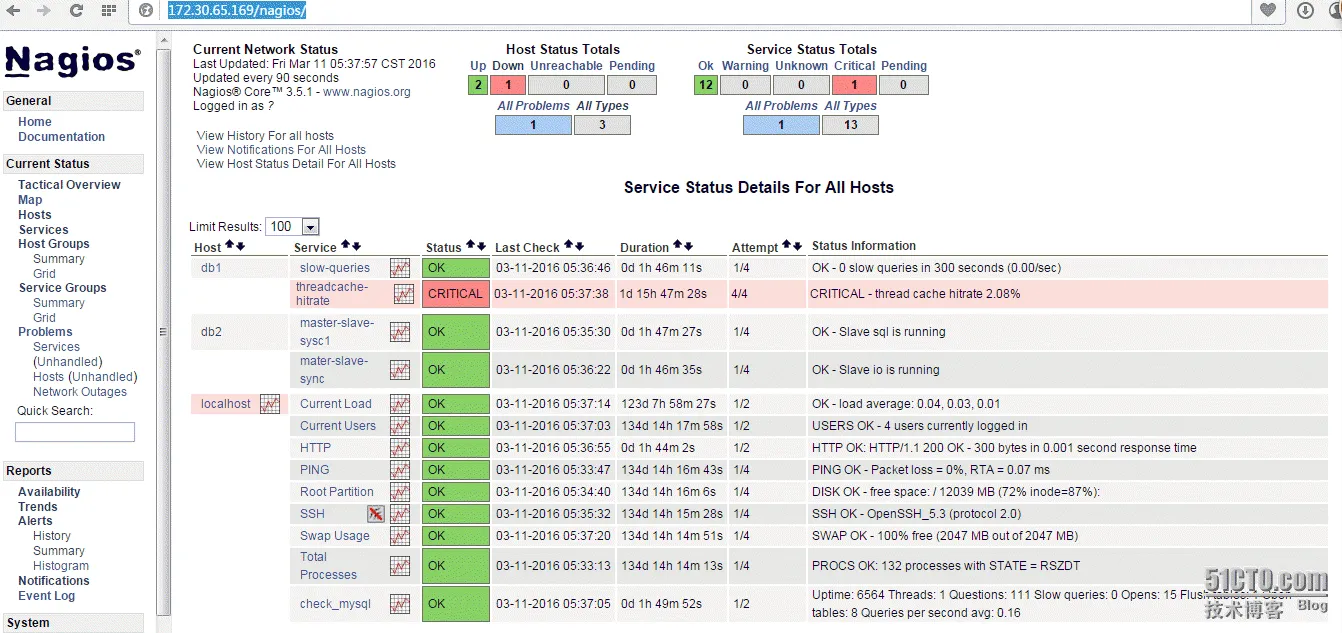Click the sidebar vertical scrollbar
The image size is (1342, 633).
(165, 330)
